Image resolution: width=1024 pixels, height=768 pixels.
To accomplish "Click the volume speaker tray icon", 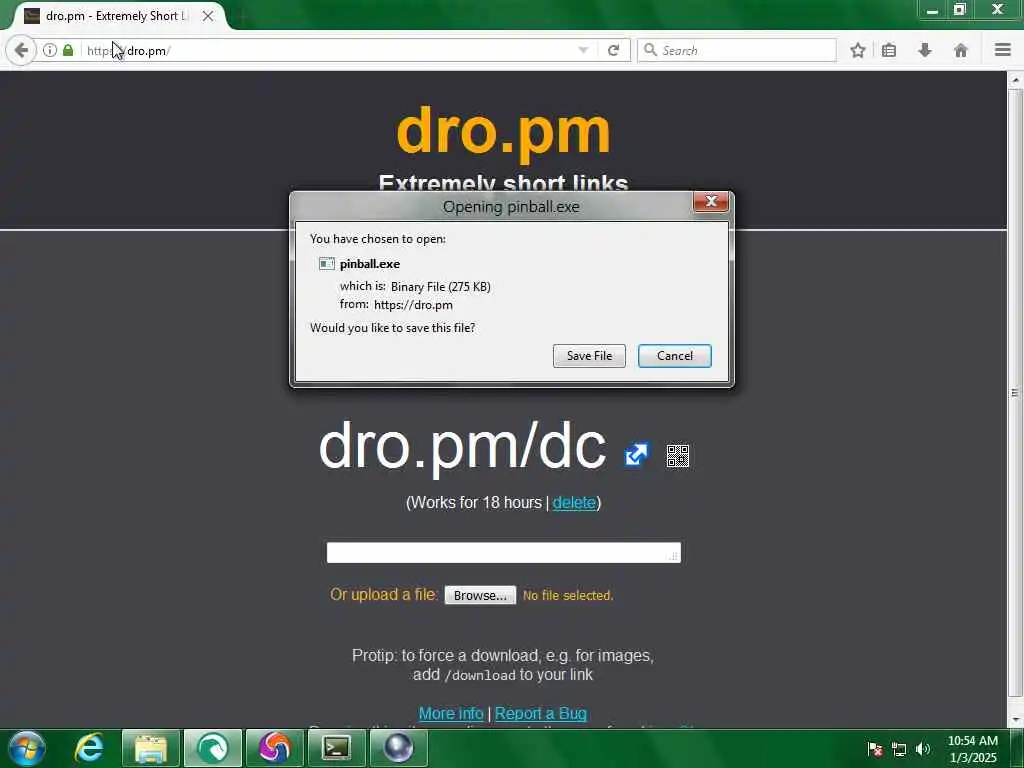I will pos(923,749).
